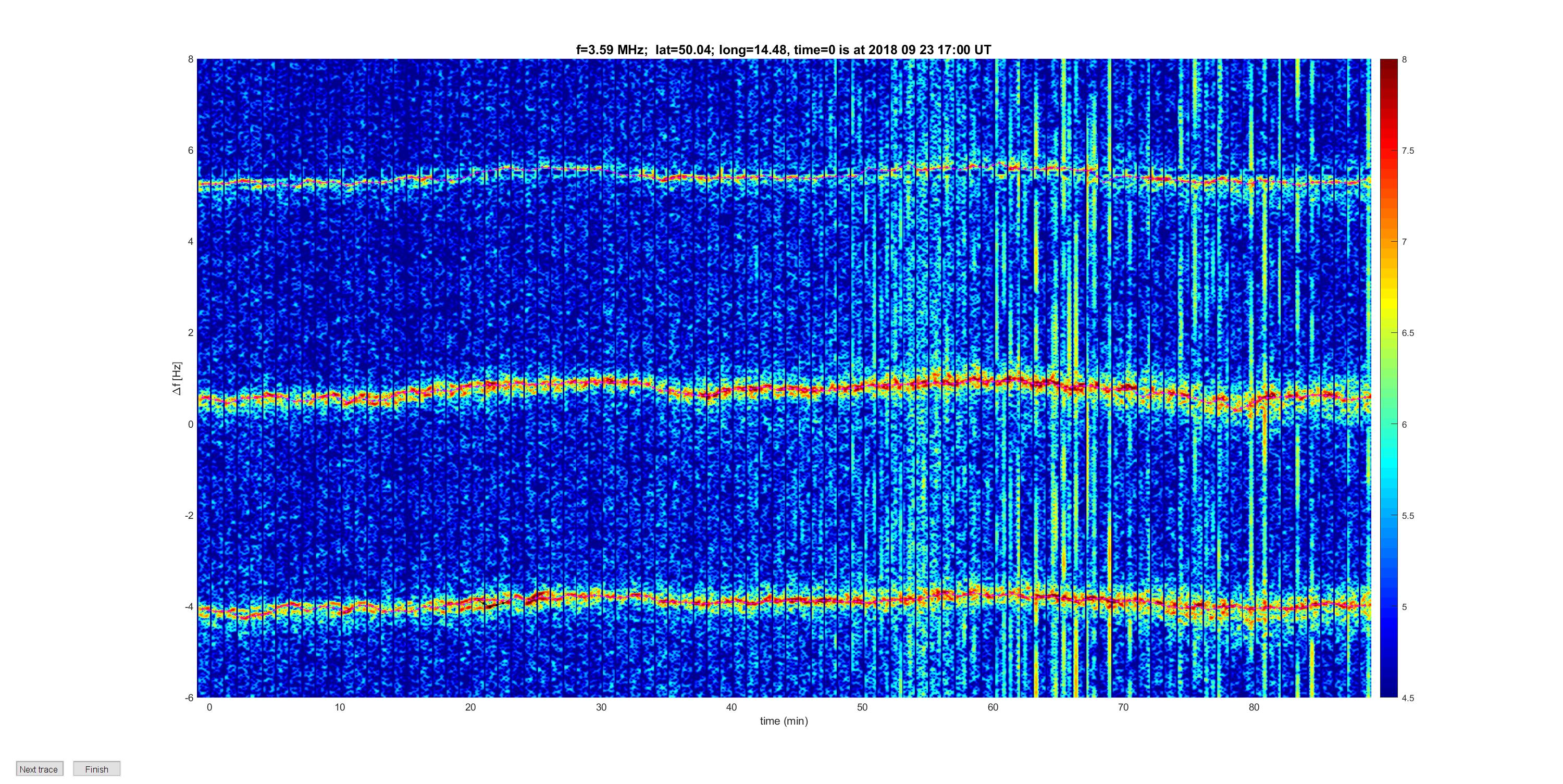The height and width of the screenshot is (784, 1563).
Task: Click the colorbar at value 8
Action: [1388, 60]
